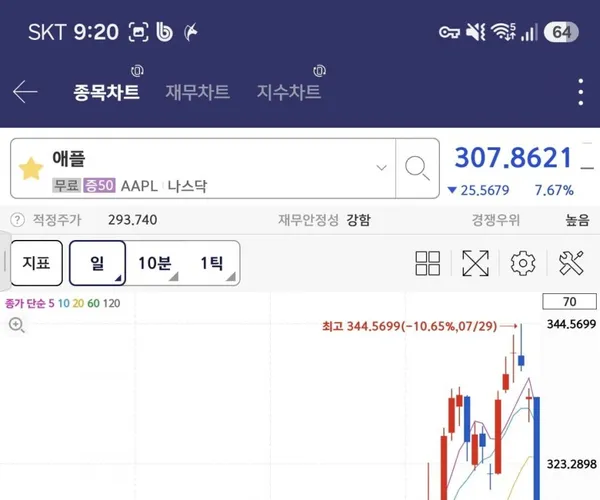The height and width of the screenshot is (500, 600).
Task: Tap the VPN key status icon
Action: click(449, 32)
